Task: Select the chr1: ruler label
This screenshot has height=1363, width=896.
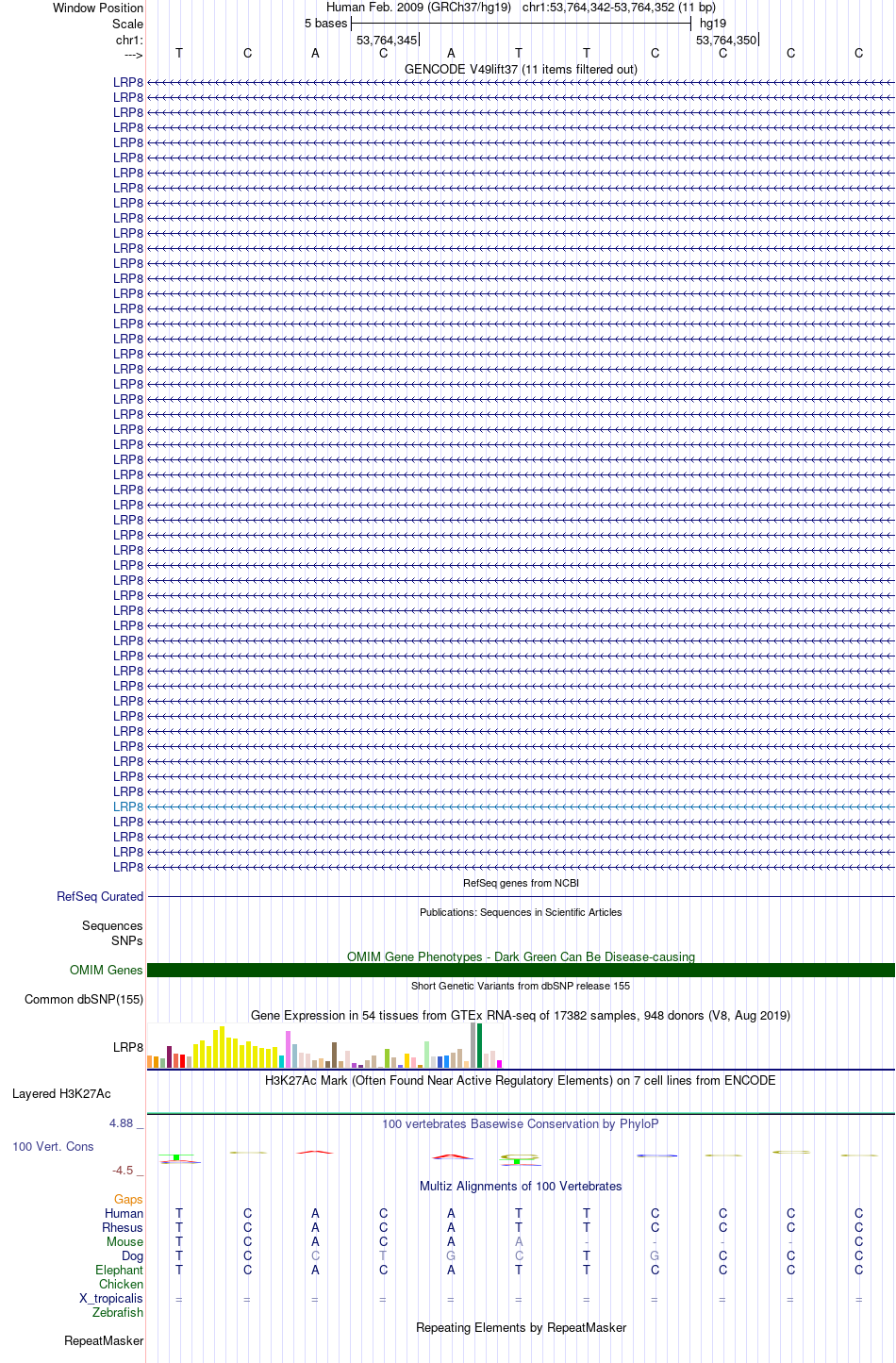Action: 130,40
